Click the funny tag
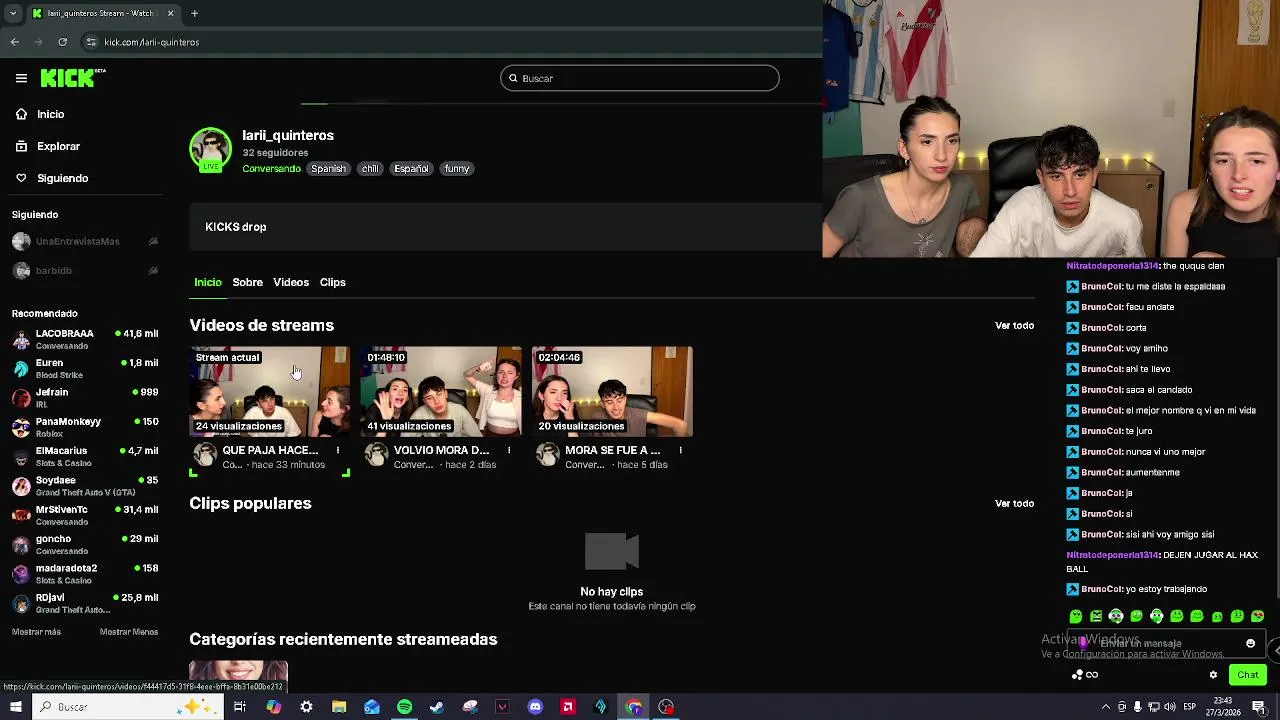Image resolution: width=1280 pixels, height=720 pixels. tap(457, 169)
